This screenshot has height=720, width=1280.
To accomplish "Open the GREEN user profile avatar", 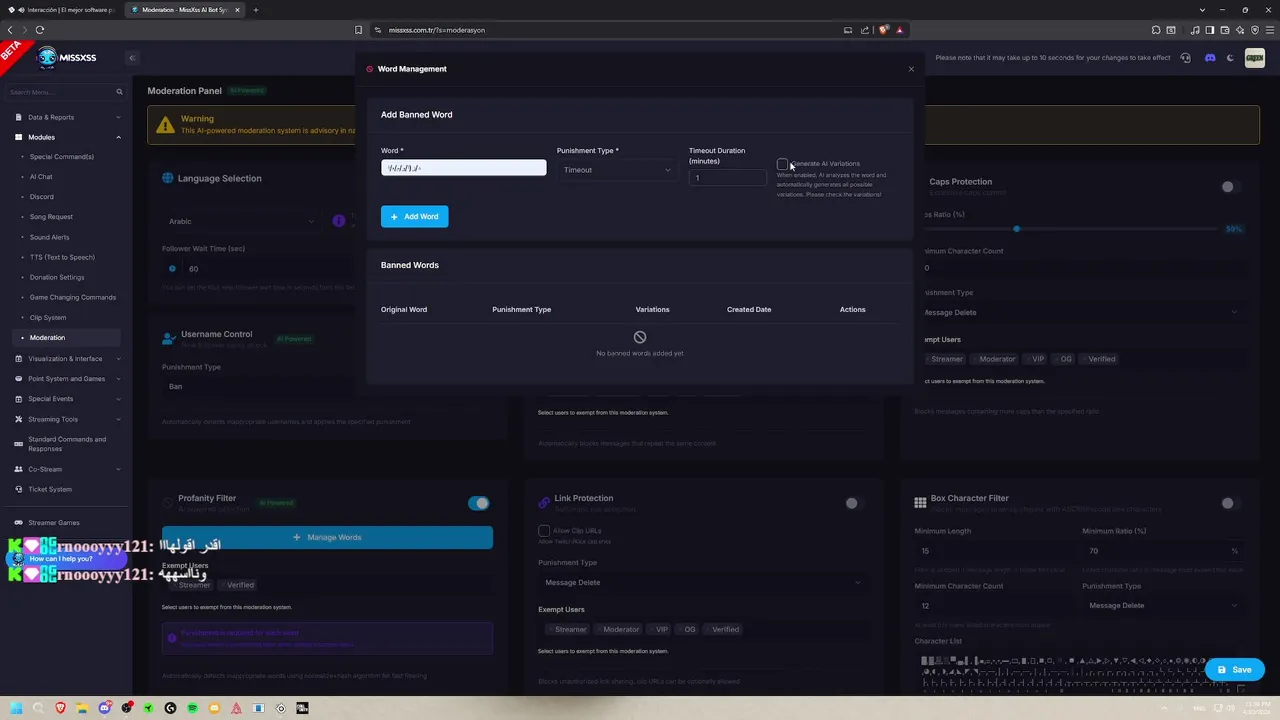I will 1255,58.
